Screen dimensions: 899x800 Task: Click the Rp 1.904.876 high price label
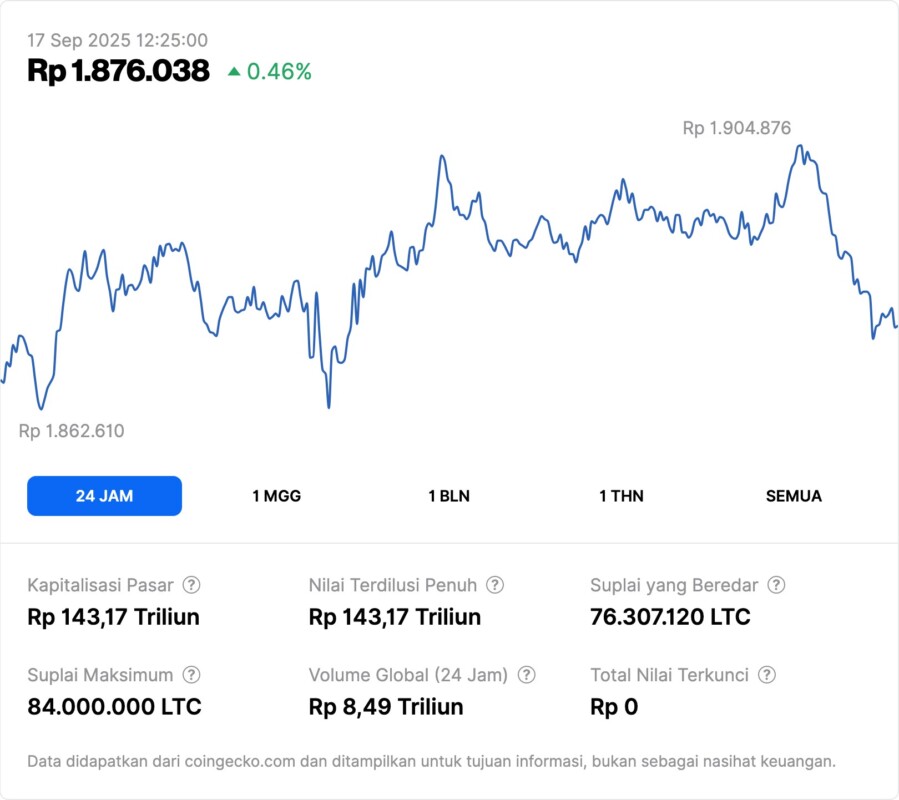736,128
